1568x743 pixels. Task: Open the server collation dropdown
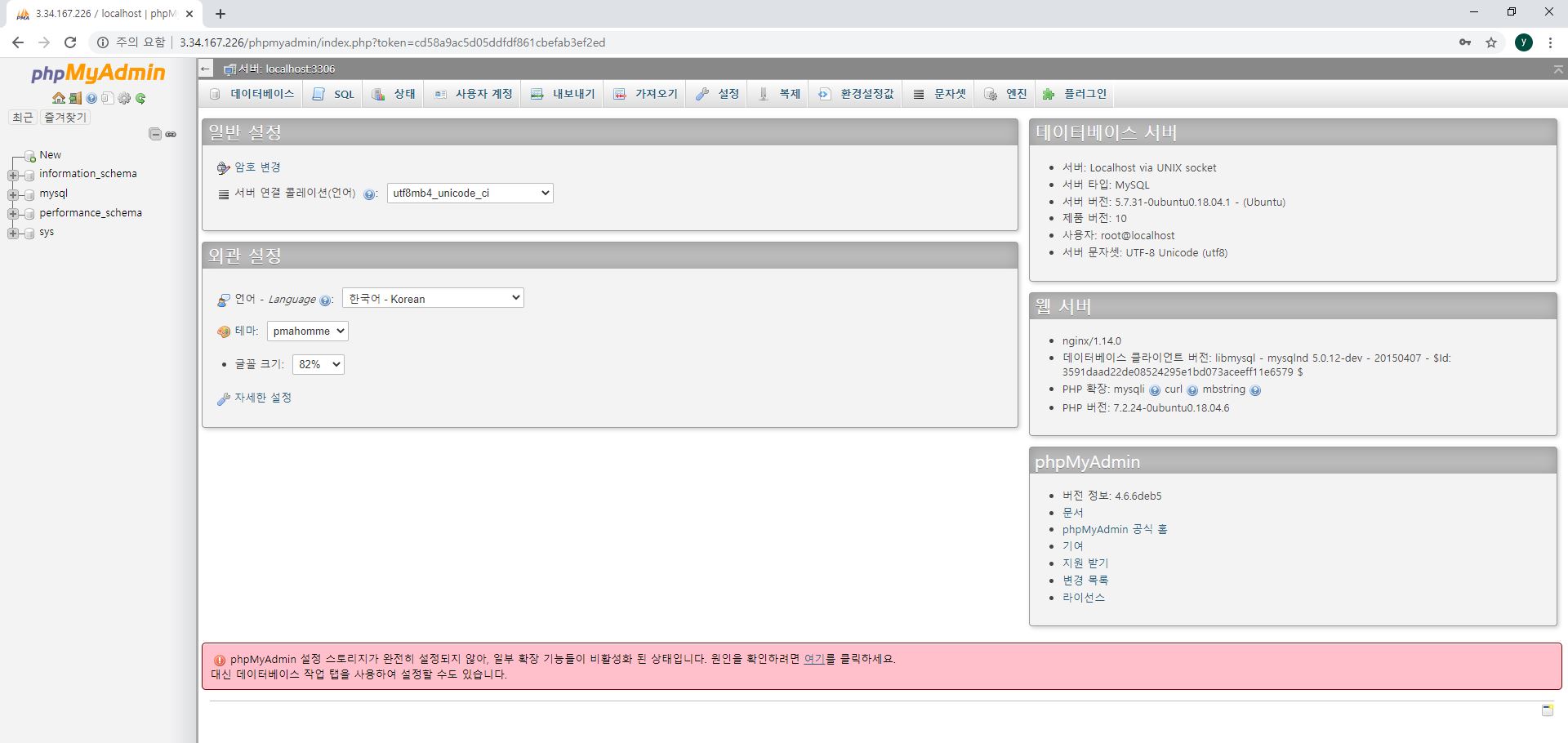click(x=470, y=193)
